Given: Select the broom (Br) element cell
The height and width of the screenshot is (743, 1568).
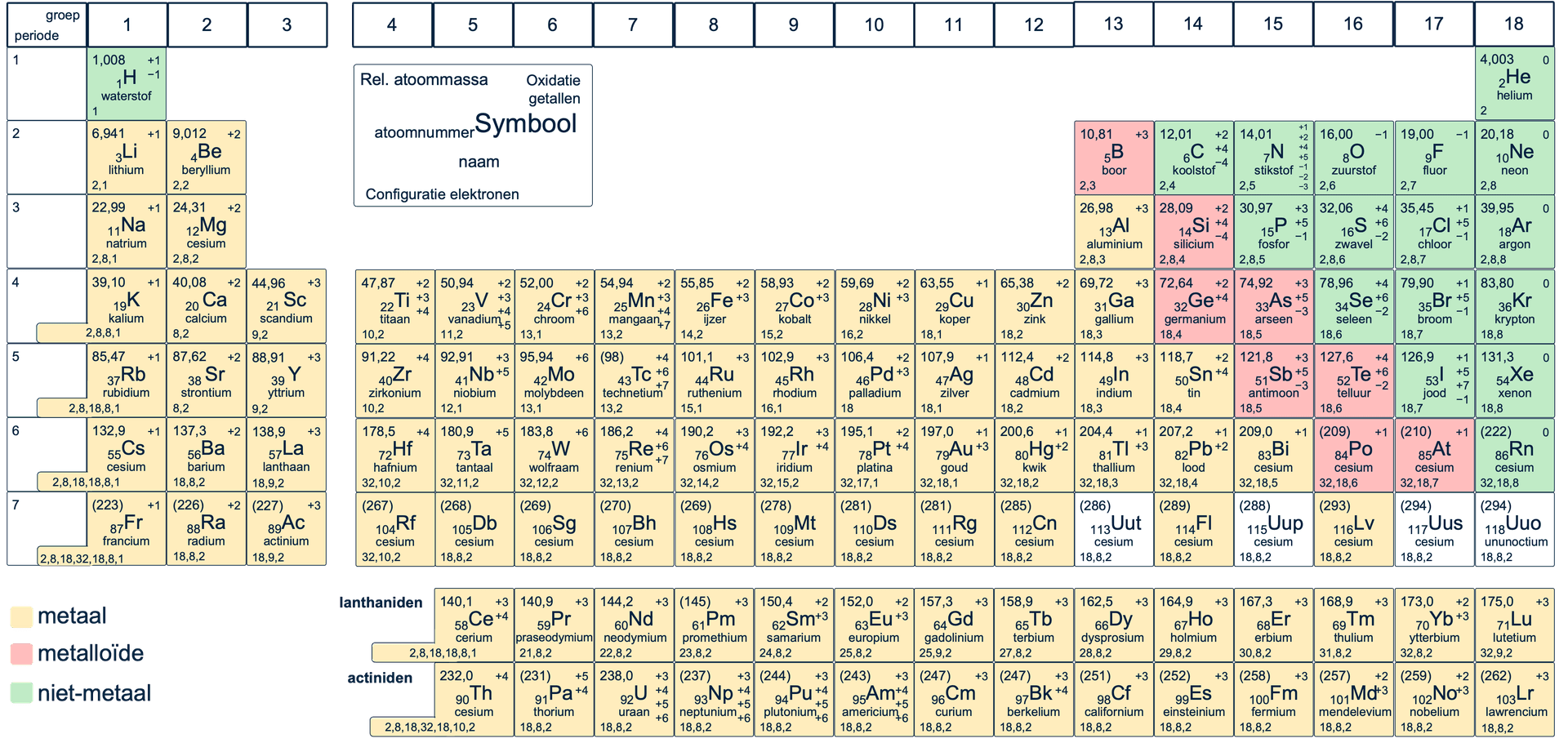Looking at the screenshot, I should (1434, 306).
